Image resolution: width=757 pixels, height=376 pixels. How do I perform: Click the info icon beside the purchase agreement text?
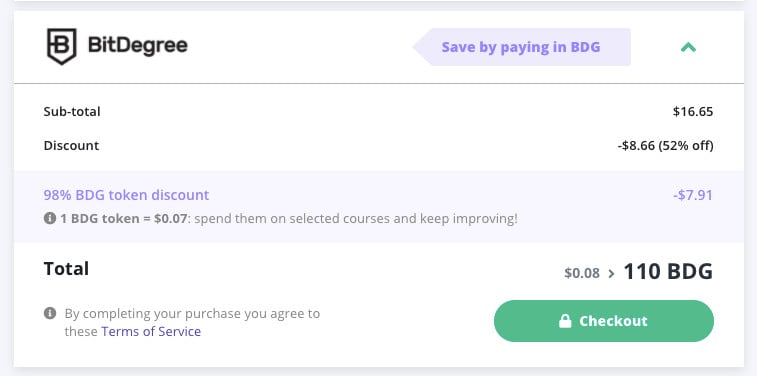pos(50,313)
